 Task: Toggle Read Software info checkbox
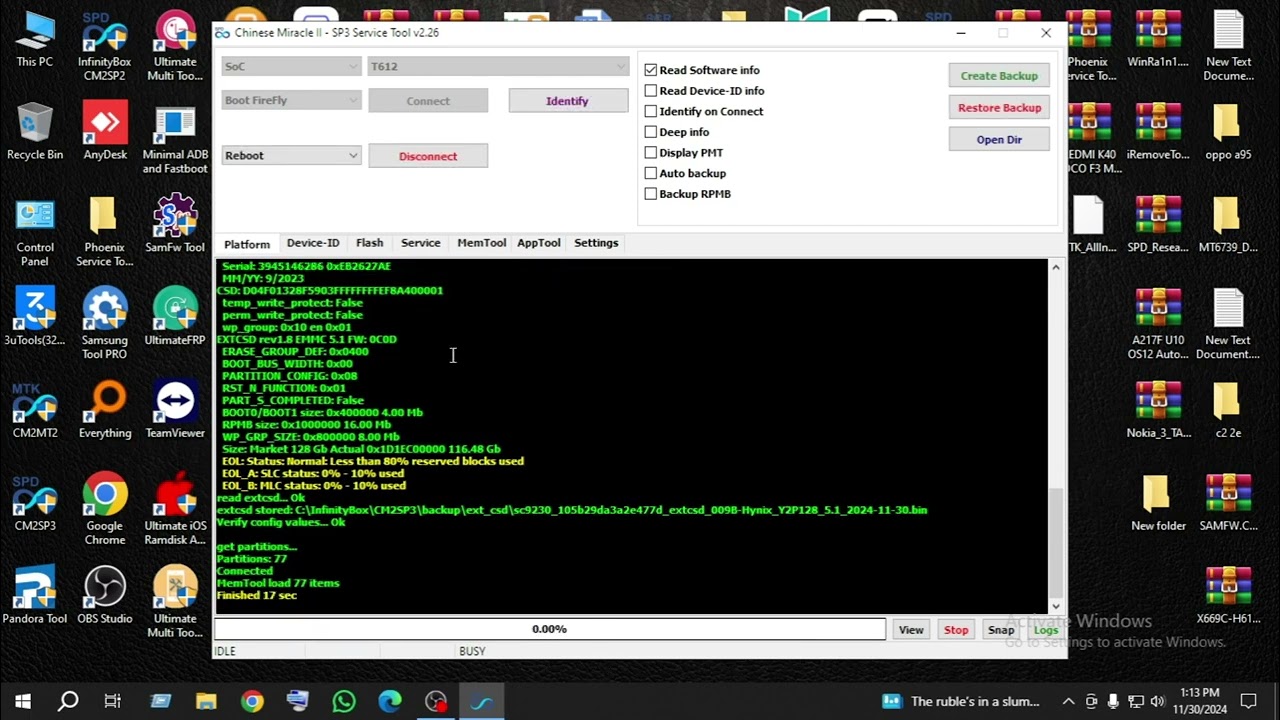651,70
